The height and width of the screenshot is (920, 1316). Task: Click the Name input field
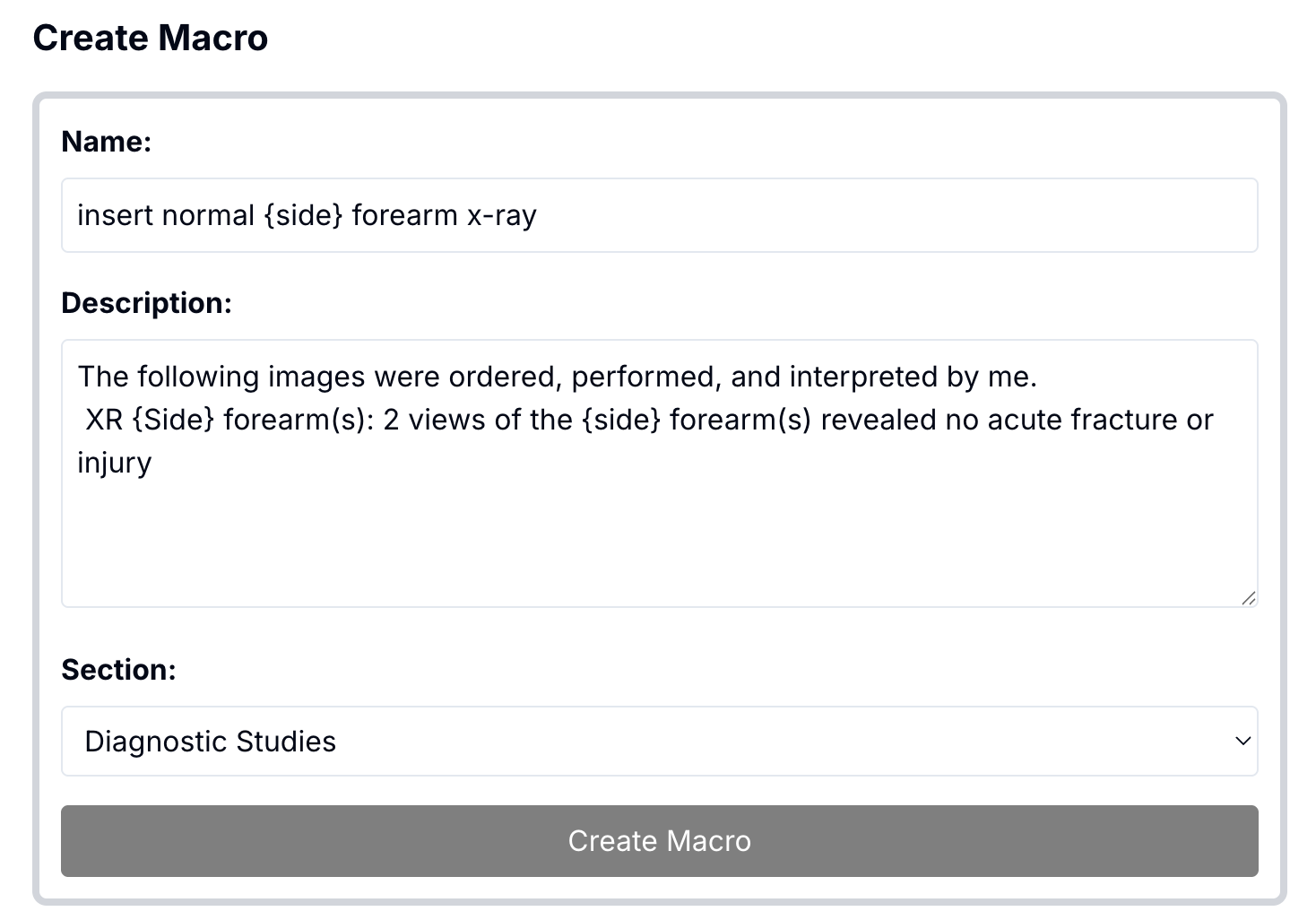(659, 215)
